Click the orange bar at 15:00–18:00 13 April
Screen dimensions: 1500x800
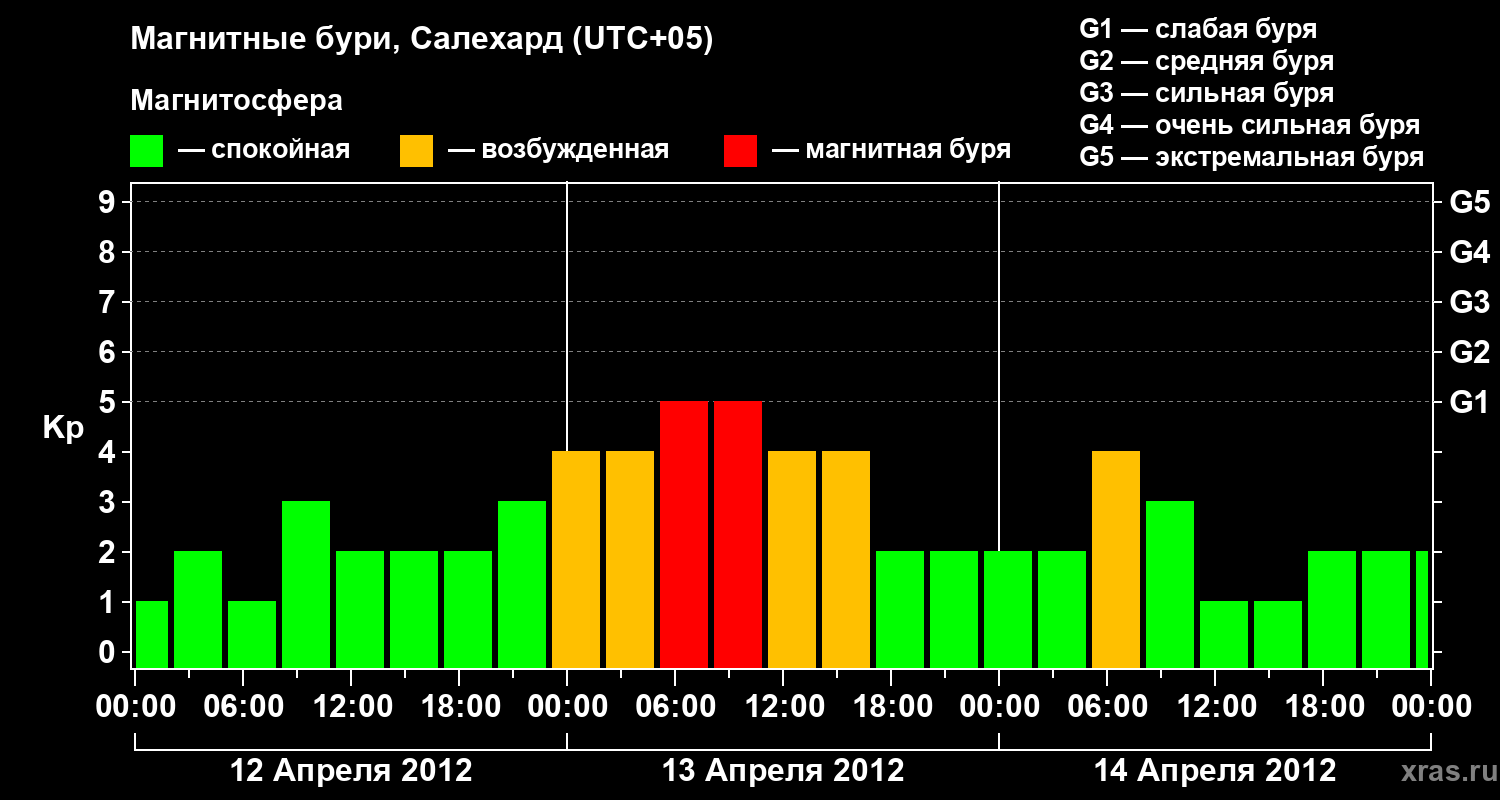846,560
